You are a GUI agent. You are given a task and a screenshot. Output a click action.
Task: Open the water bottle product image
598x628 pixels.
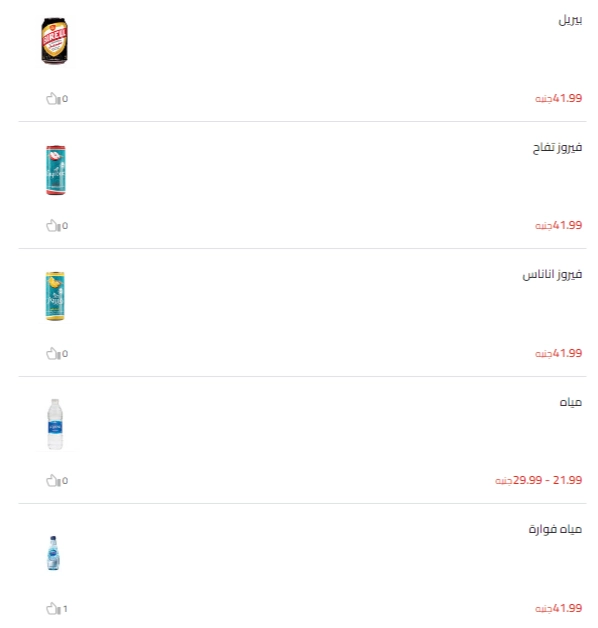point(55,424)
